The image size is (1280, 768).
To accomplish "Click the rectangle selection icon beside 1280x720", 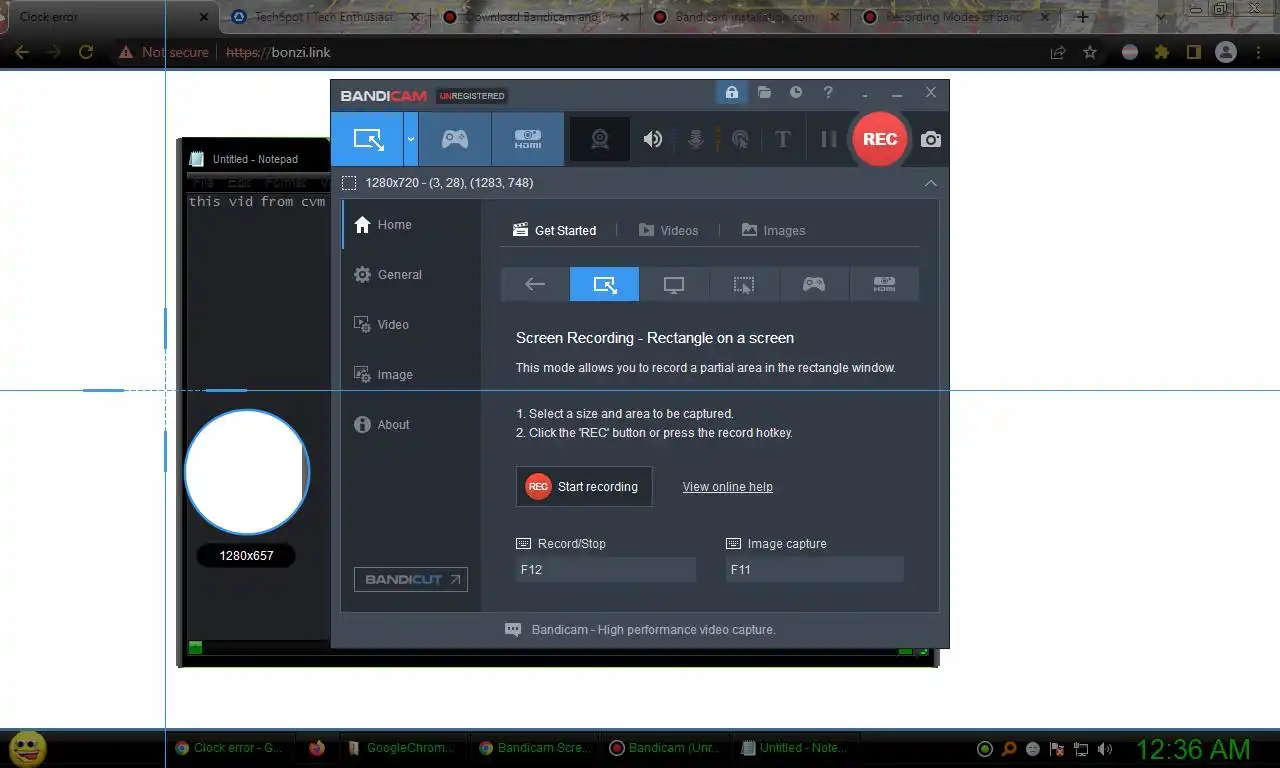I will point(349,183).
